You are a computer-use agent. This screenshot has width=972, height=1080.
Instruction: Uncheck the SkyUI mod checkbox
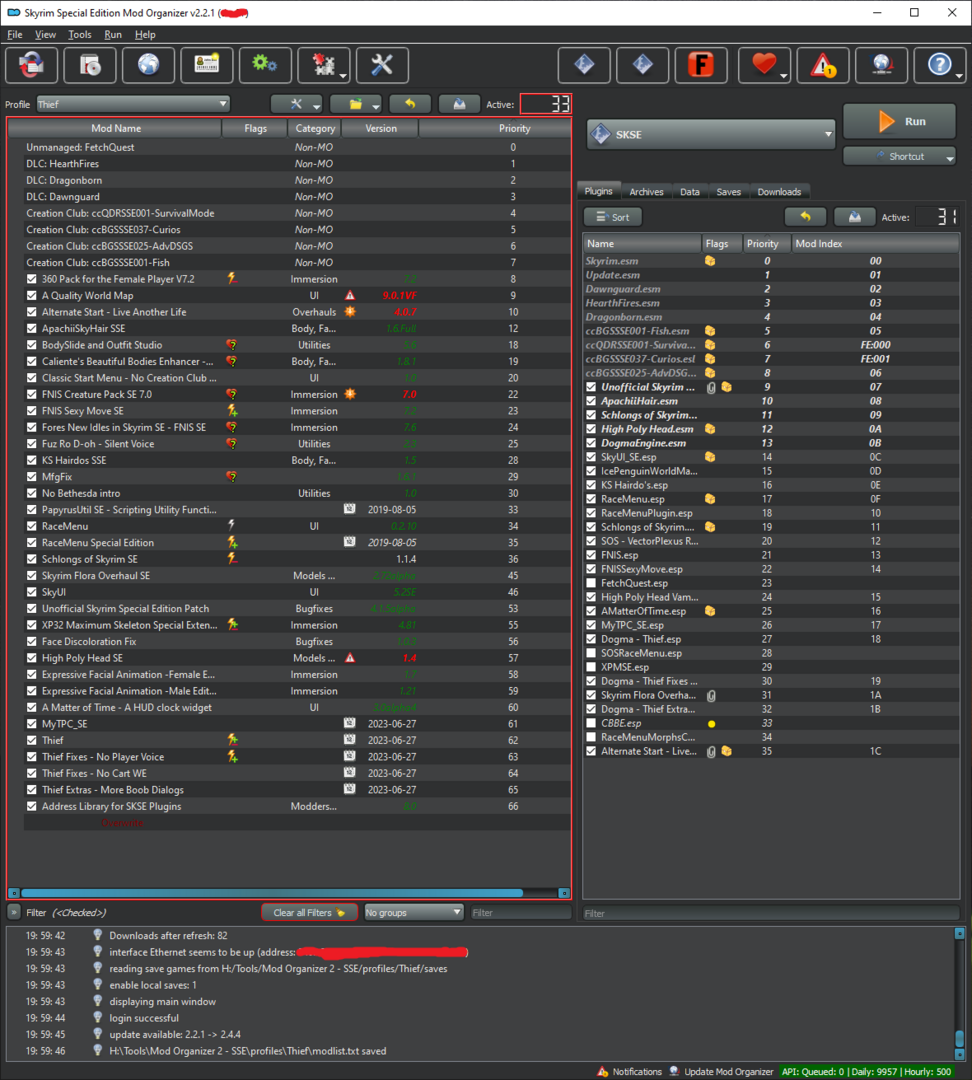click(32, 592)
